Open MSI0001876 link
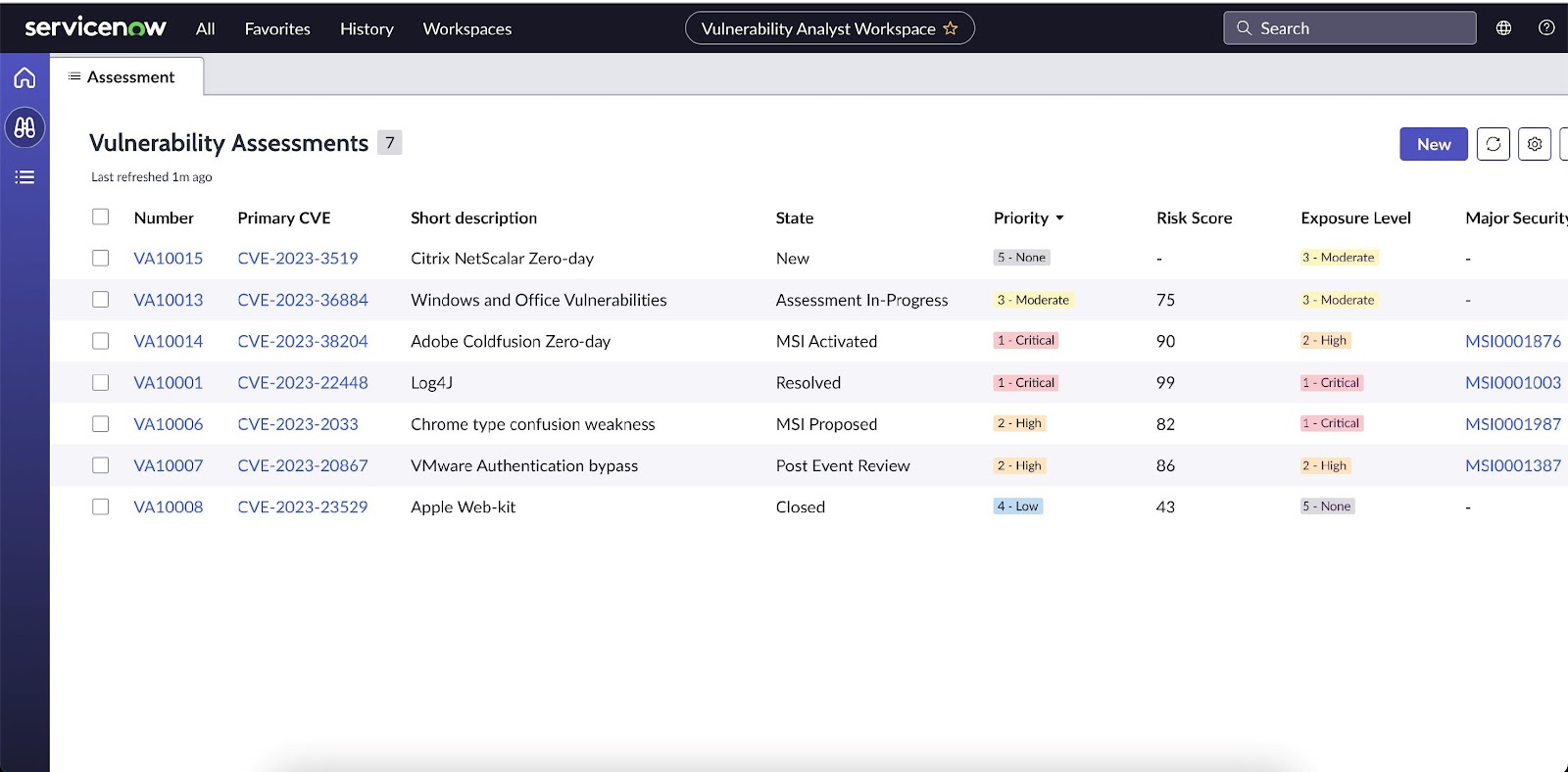Image resolution: width=1568 pixels, height=772 pixels. [x=1513, y=341]
